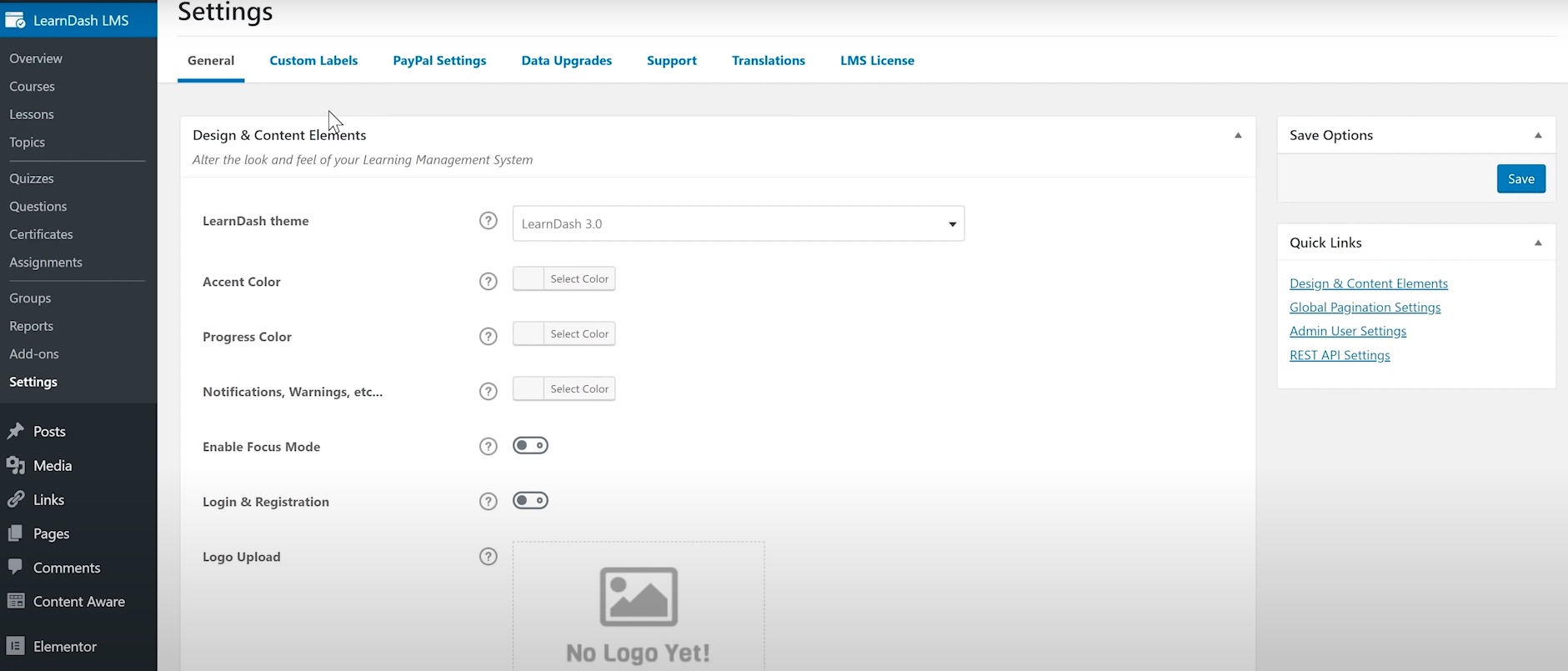The image size is (1568, 671).
Task: Collapse the Quick Links panel
Action: pos(1538,243)
